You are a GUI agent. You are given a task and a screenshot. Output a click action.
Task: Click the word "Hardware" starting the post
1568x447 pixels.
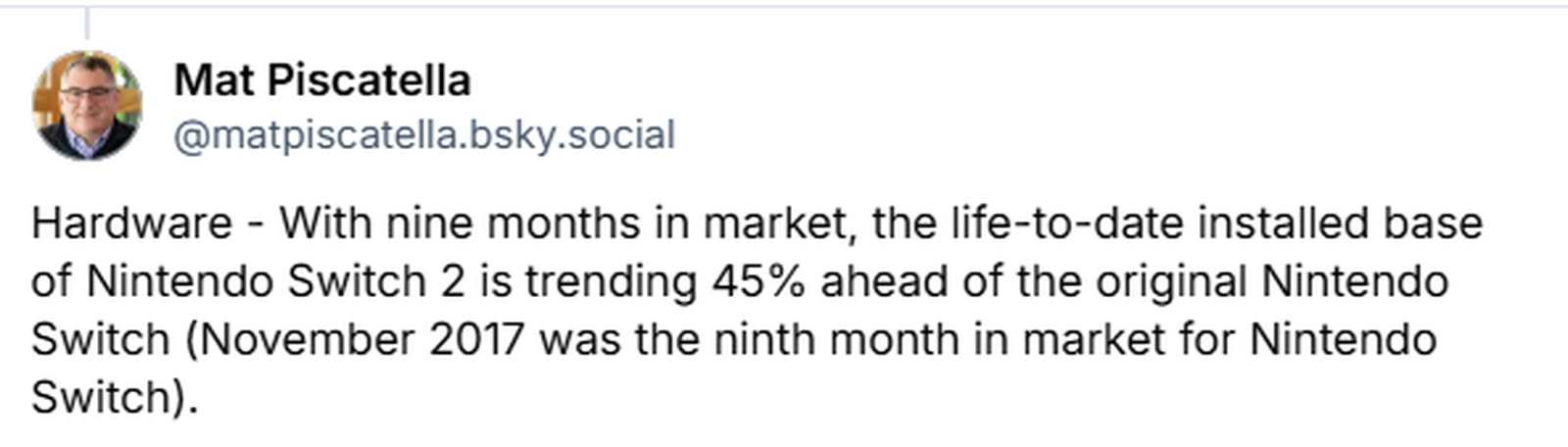tap(131, 223)
